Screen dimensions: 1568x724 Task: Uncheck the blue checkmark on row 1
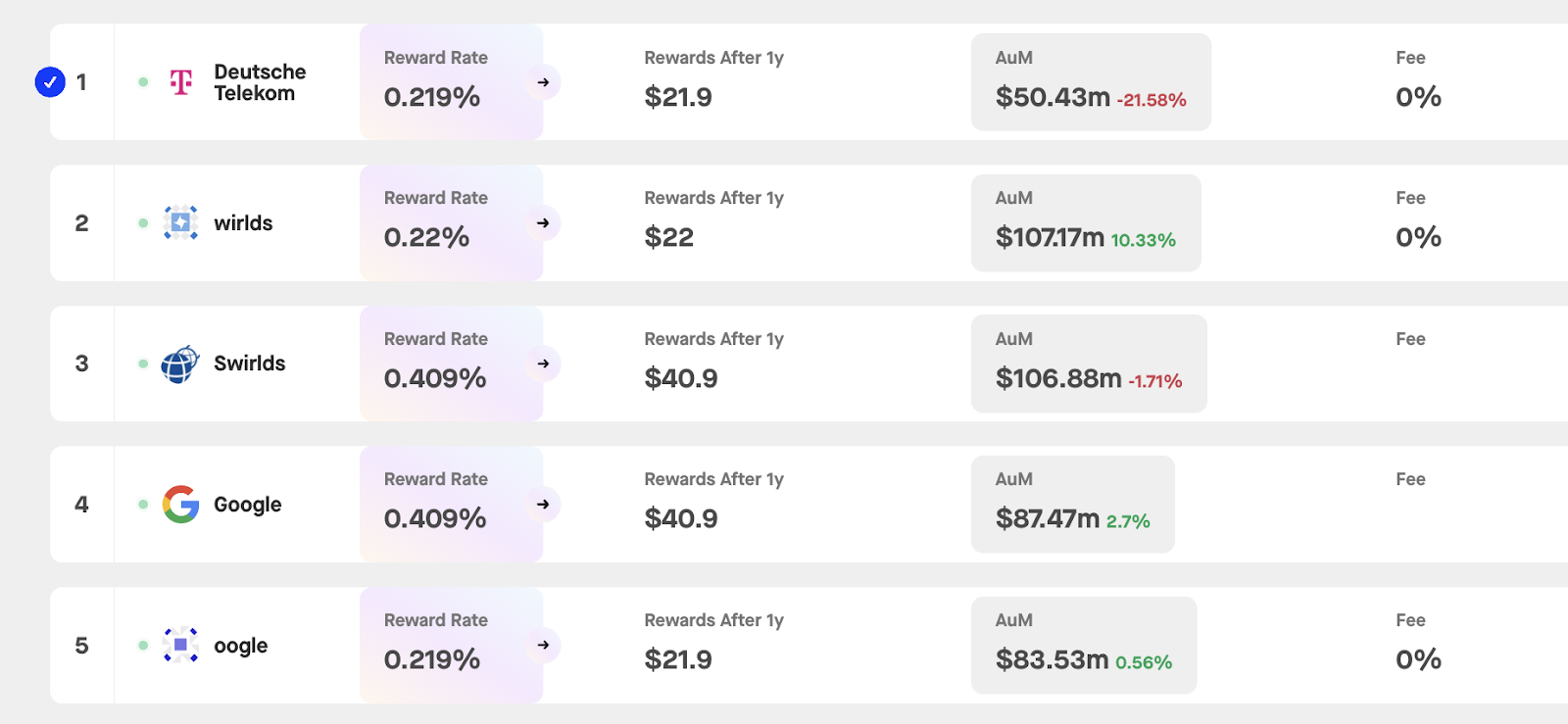click(50, 82)
